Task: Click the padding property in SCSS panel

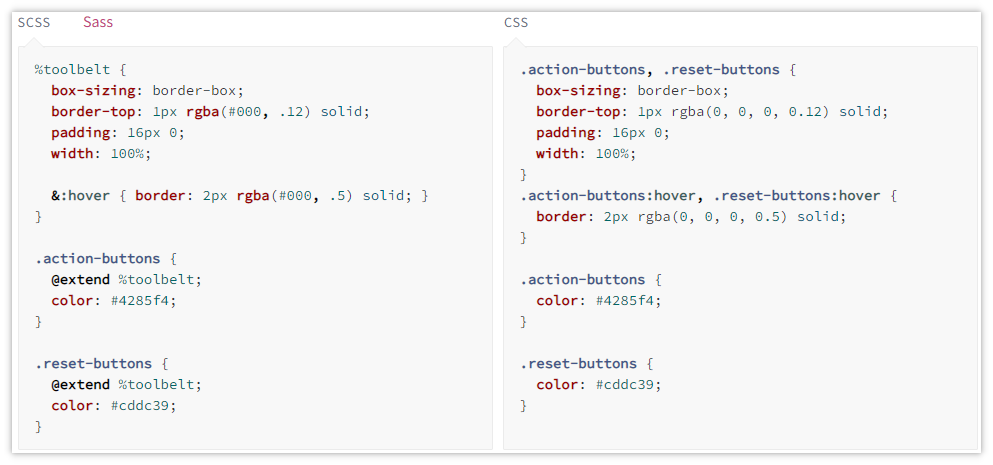Action: pyautogui.click(x=80, y=133)
